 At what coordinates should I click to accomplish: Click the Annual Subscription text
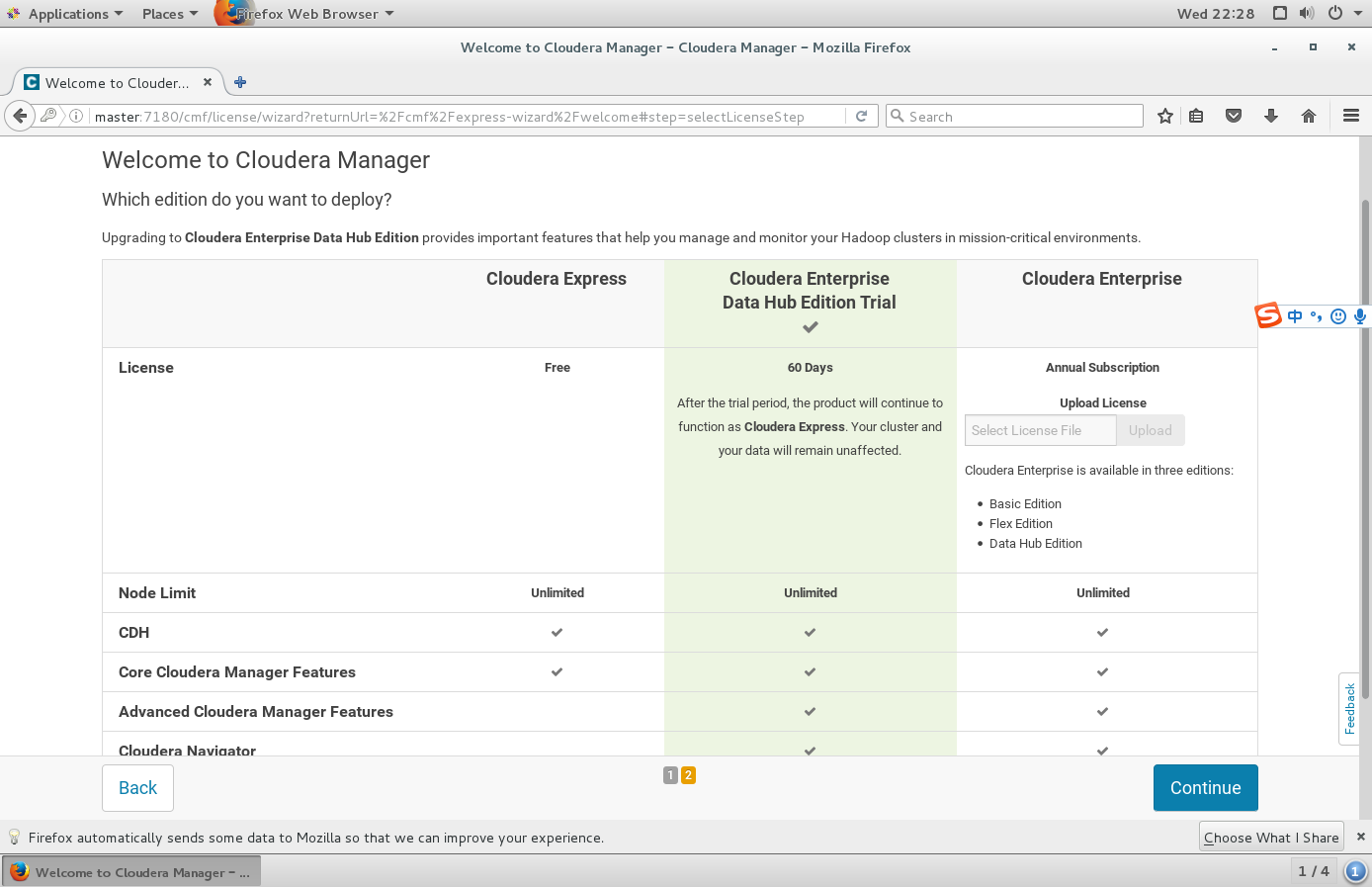pos(1102,367)
